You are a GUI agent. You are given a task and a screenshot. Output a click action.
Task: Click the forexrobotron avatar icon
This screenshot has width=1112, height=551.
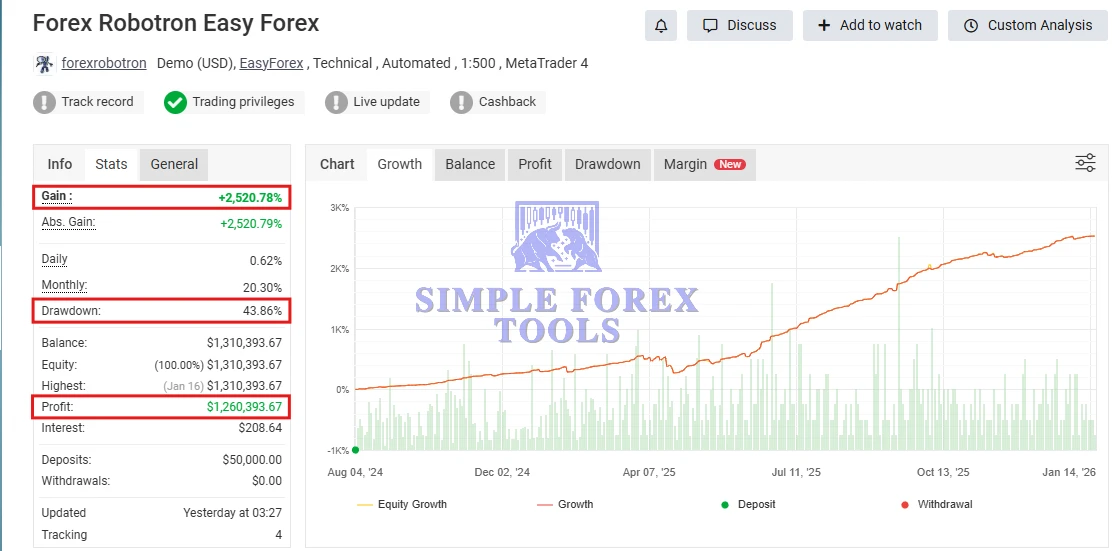point(44,64)
